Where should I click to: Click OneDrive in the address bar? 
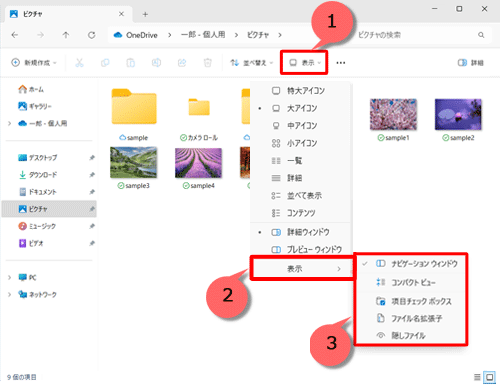click(x=141, y=35)
